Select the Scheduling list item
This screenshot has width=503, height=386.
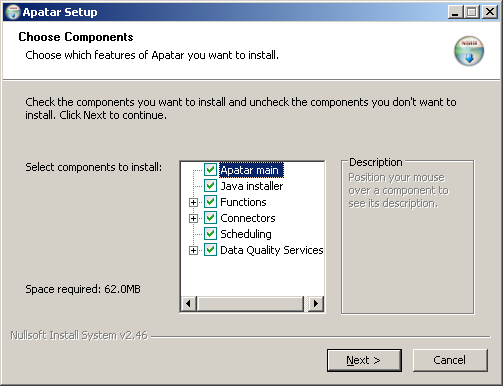coord(246,234)
